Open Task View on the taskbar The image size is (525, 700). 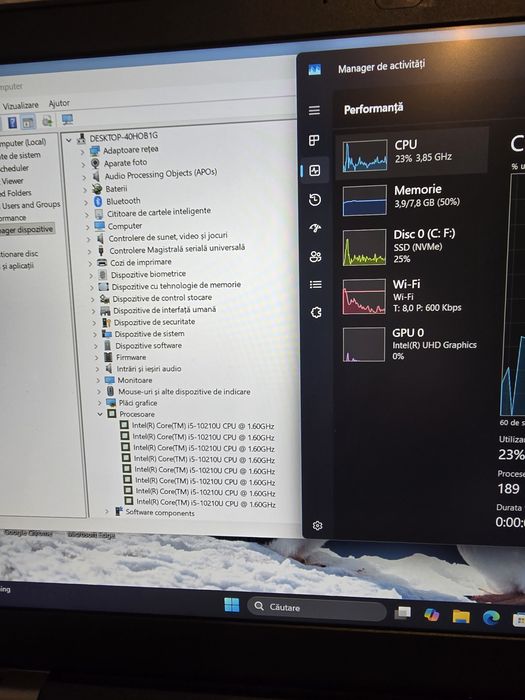[402, 612]
